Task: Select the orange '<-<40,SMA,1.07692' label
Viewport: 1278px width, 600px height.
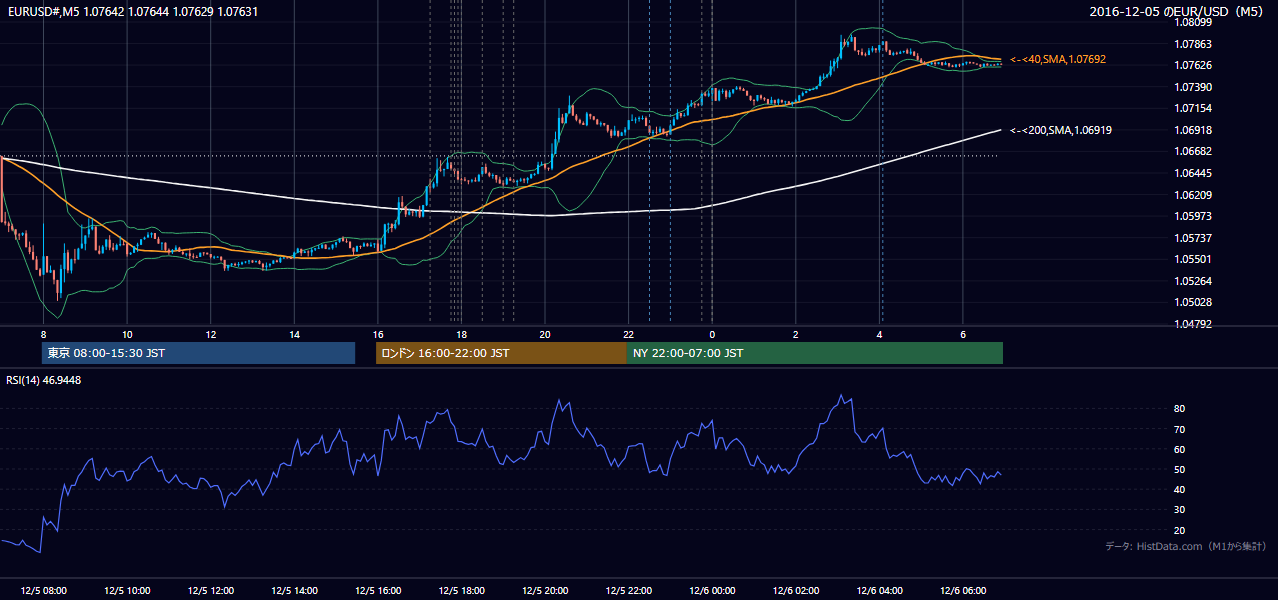Action: [1058, 60]
